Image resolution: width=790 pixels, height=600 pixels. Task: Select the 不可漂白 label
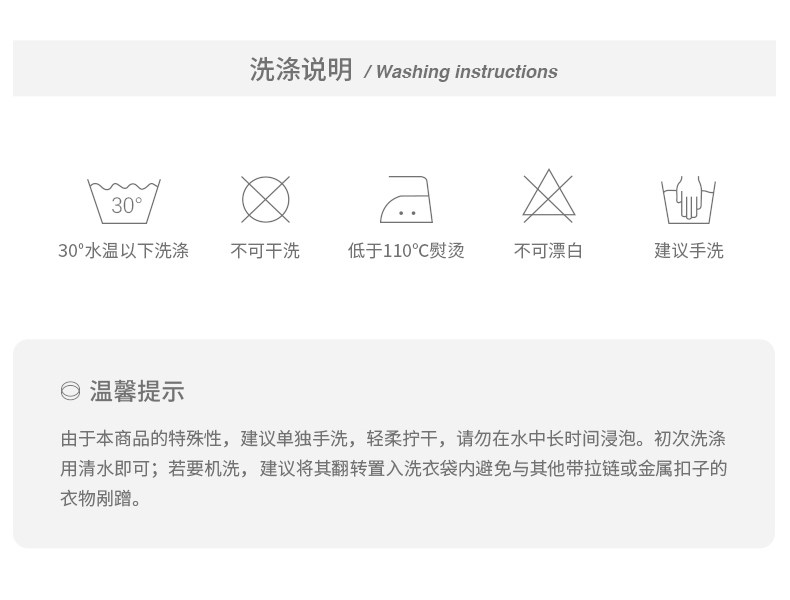point(548,250)
